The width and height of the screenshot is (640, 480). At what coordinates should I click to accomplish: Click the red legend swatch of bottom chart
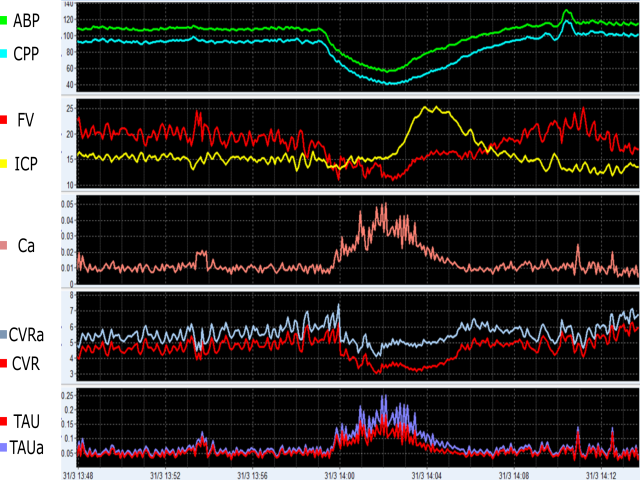pyautogui.click(x=4, y=421)
